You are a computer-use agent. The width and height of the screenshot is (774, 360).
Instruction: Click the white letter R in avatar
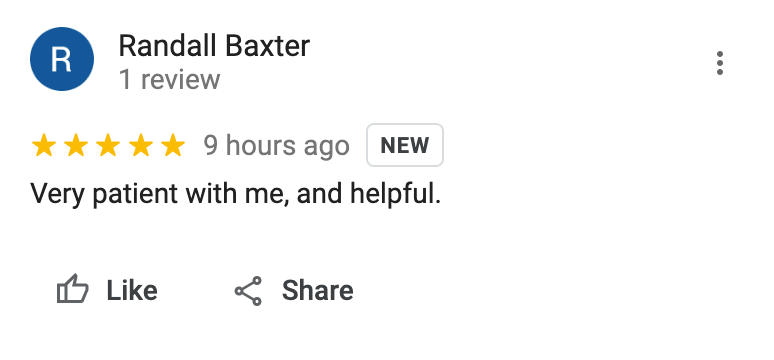[62, 59]
